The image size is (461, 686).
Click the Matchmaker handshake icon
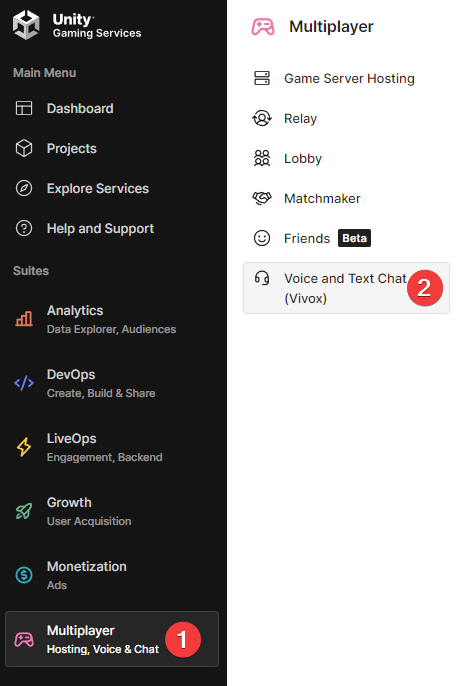pos(262,198)
